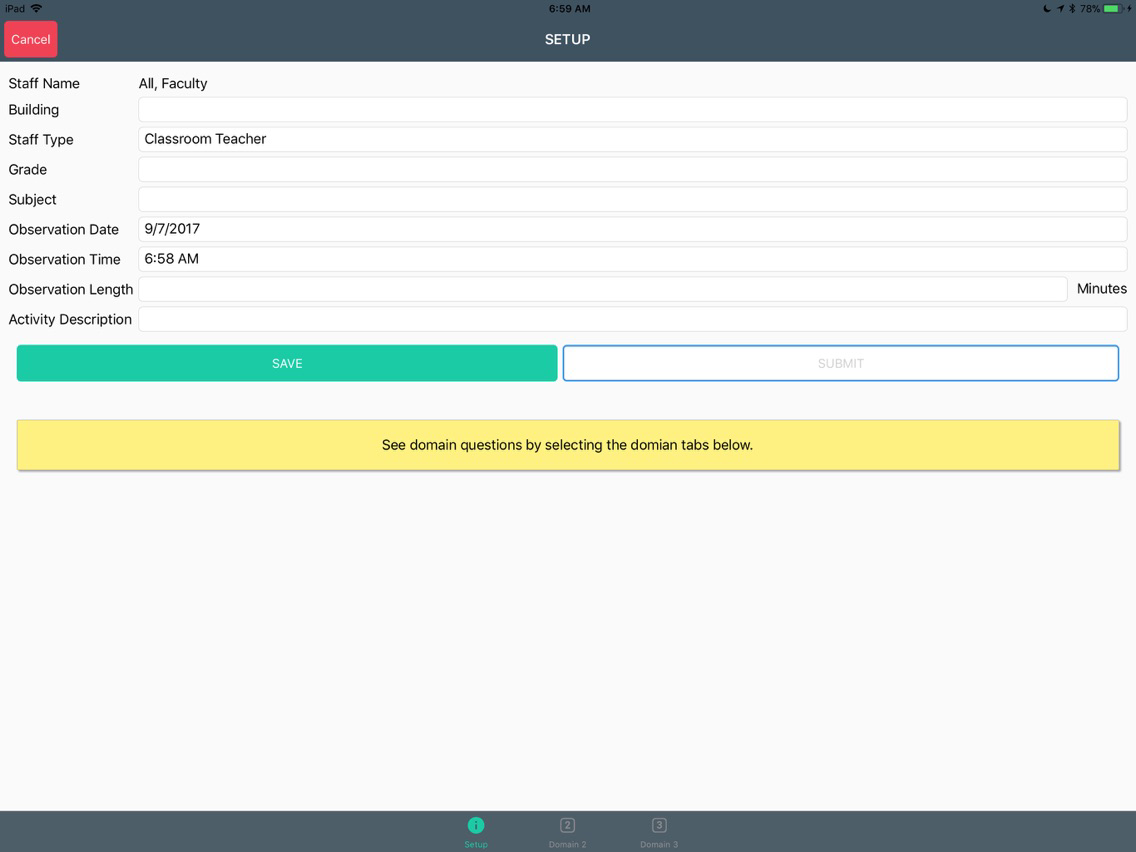Select the Subject input field
1136x852 pixels.
click(x=632, y=199)
